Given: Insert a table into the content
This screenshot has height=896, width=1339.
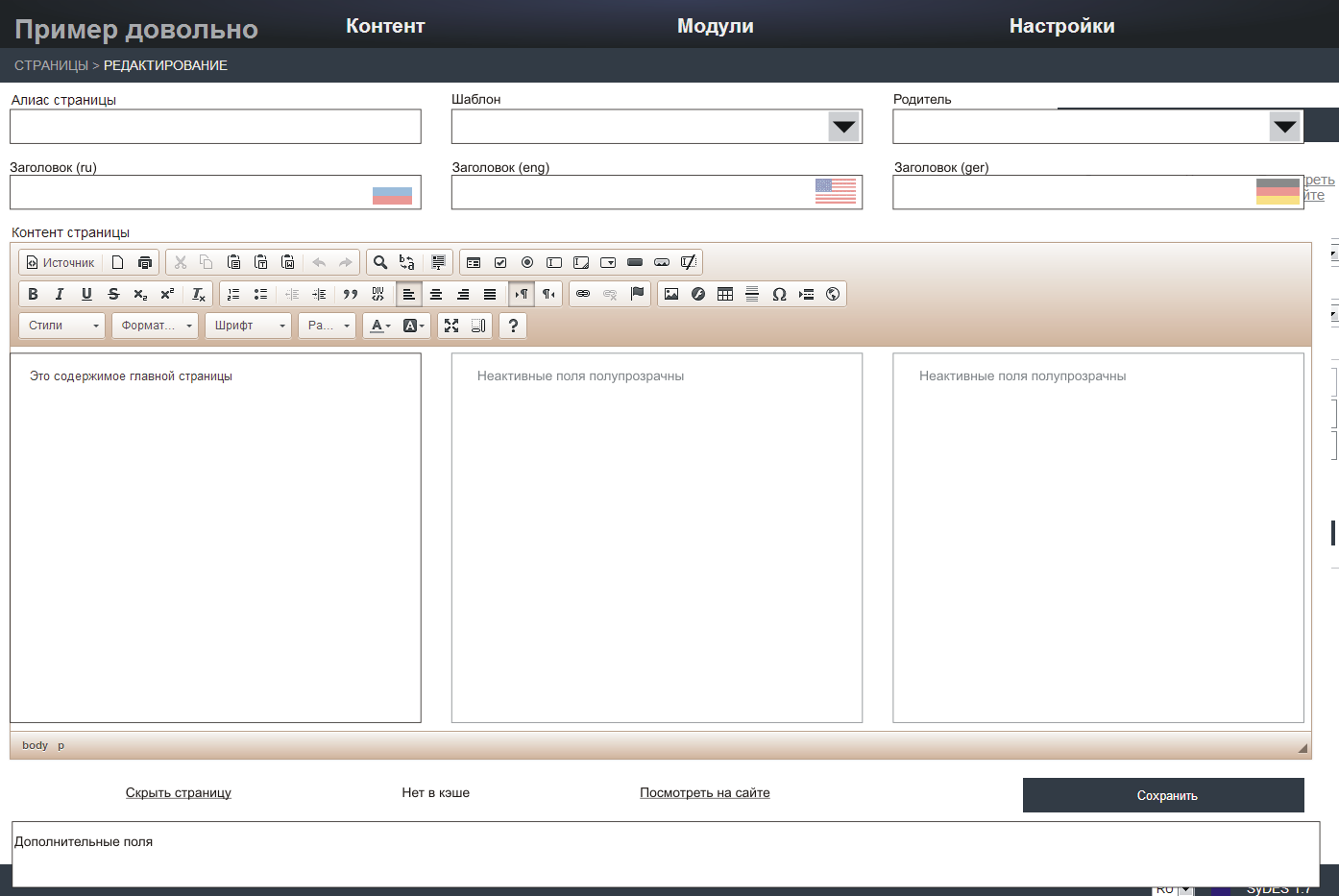Looking at the screenshot, I should coord(725,294).
